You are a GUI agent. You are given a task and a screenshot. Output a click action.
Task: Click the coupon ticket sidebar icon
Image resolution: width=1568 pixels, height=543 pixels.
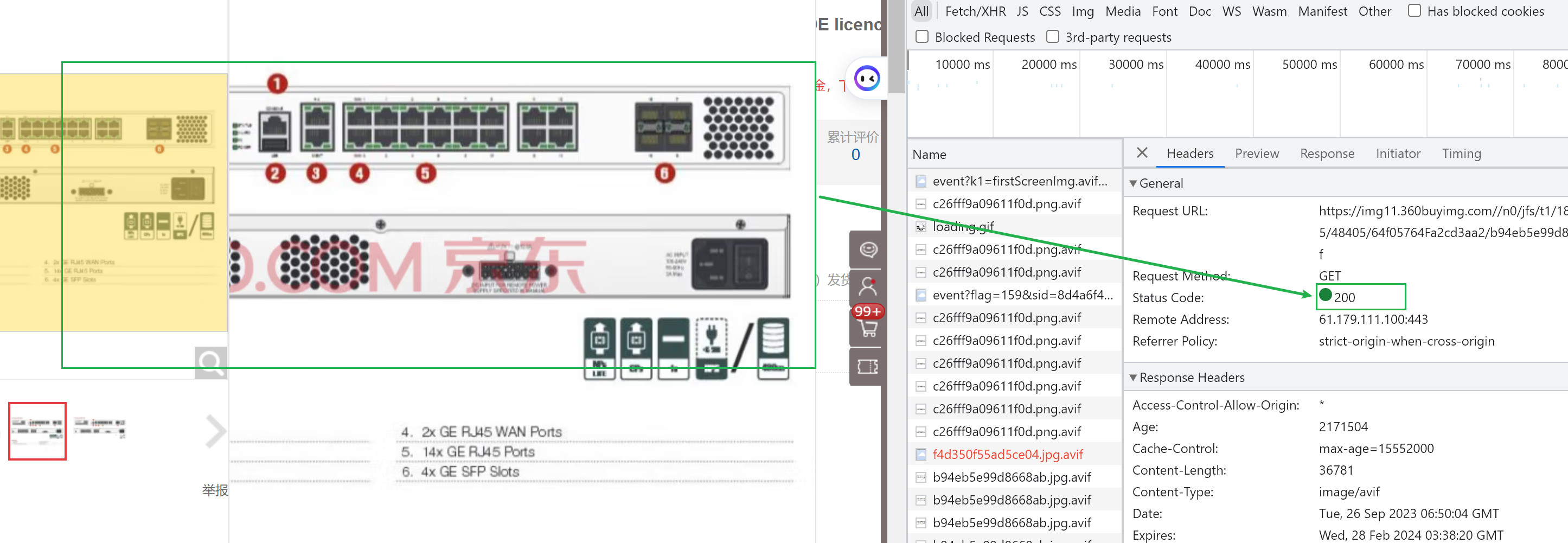click(x=867, y=366)
